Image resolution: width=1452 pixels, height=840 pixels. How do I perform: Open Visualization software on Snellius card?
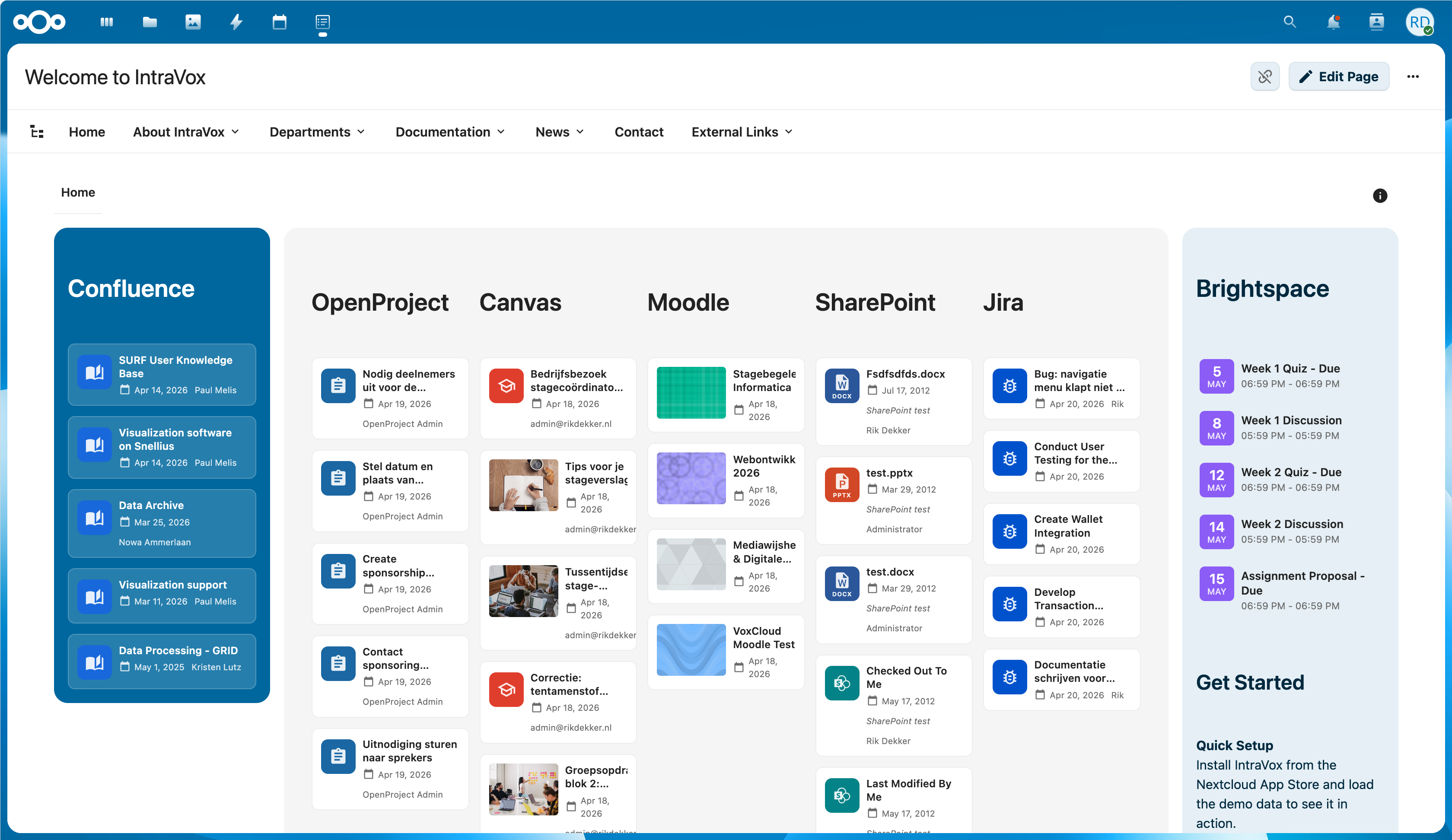pos(162,447)
